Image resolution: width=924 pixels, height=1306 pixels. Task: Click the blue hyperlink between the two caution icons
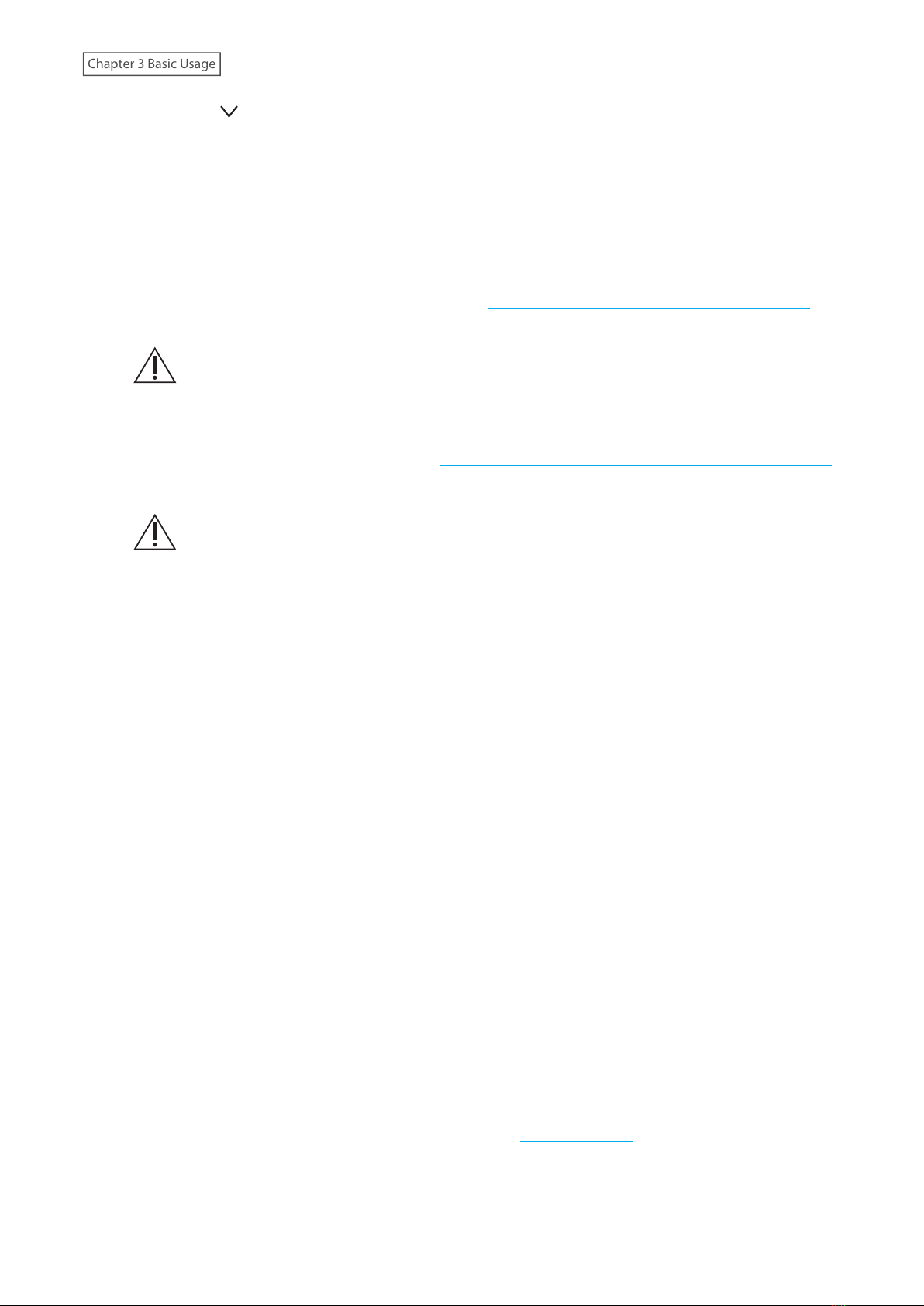click(x=635, y=464)
